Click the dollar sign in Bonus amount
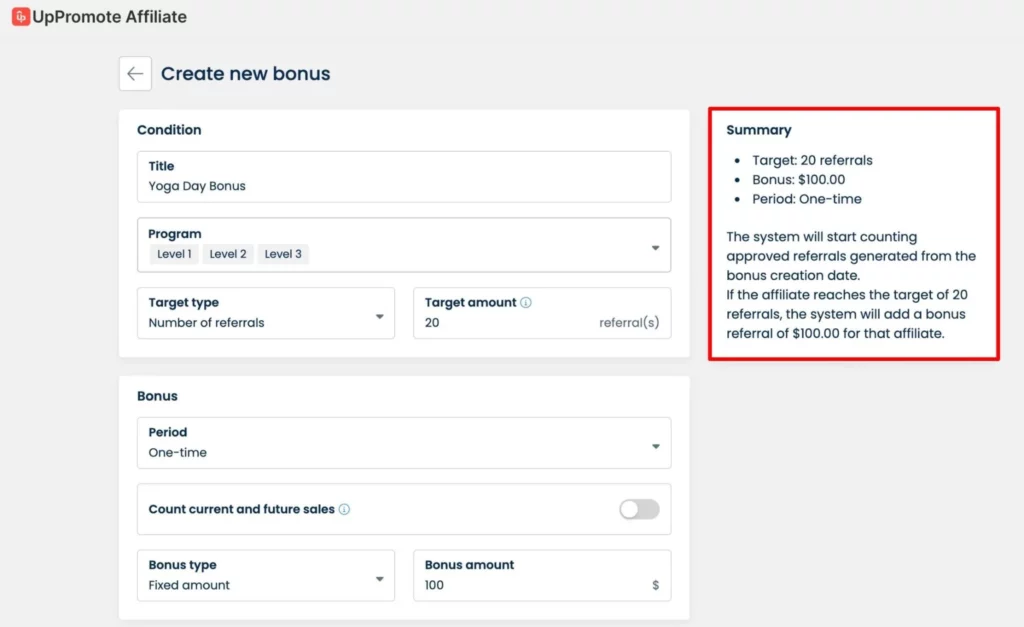1024x627 pixels. (655, 585)
